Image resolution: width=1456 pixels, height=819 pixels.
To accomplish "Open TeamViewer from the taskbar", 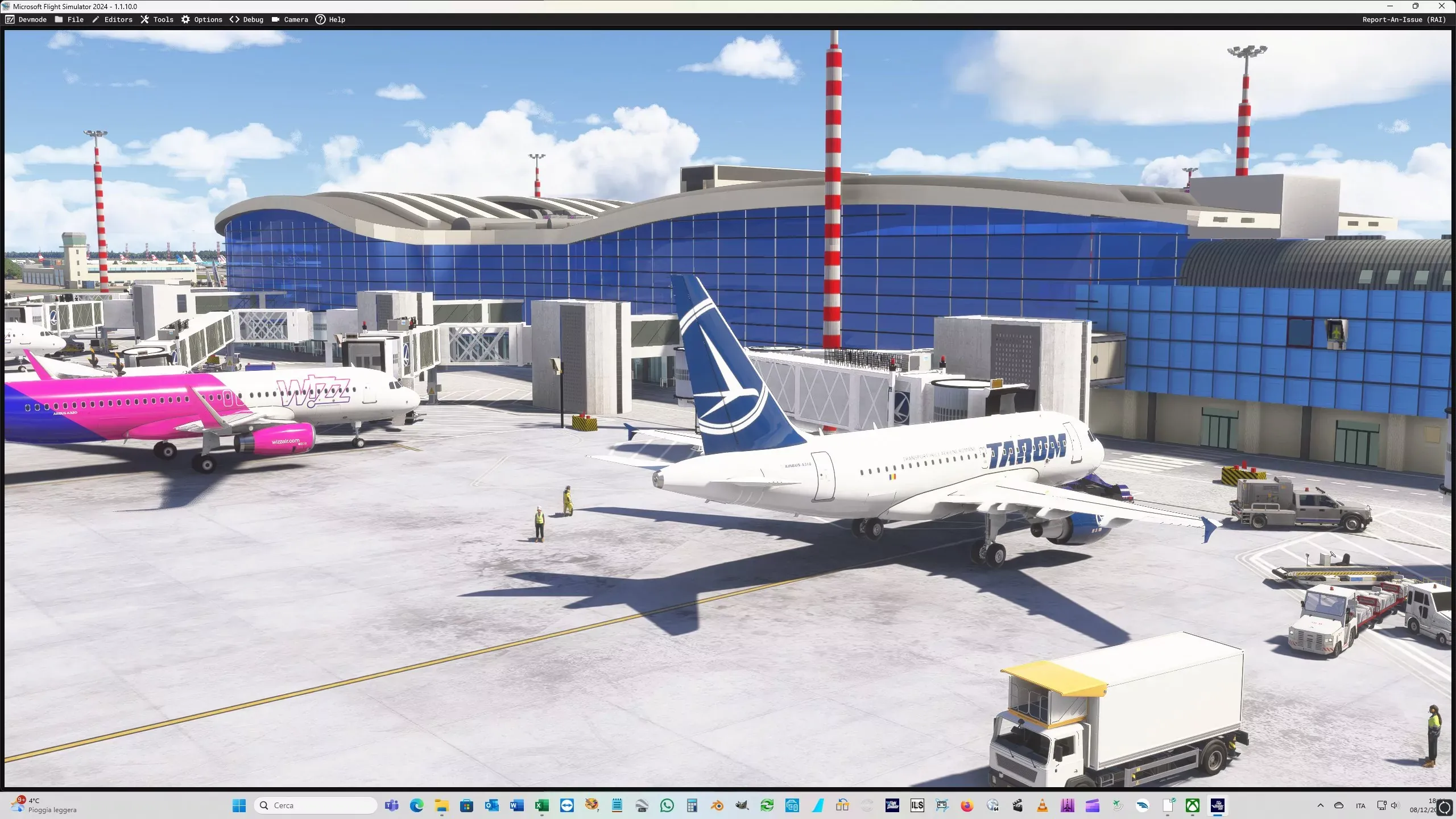I will (x=566, y=805).
